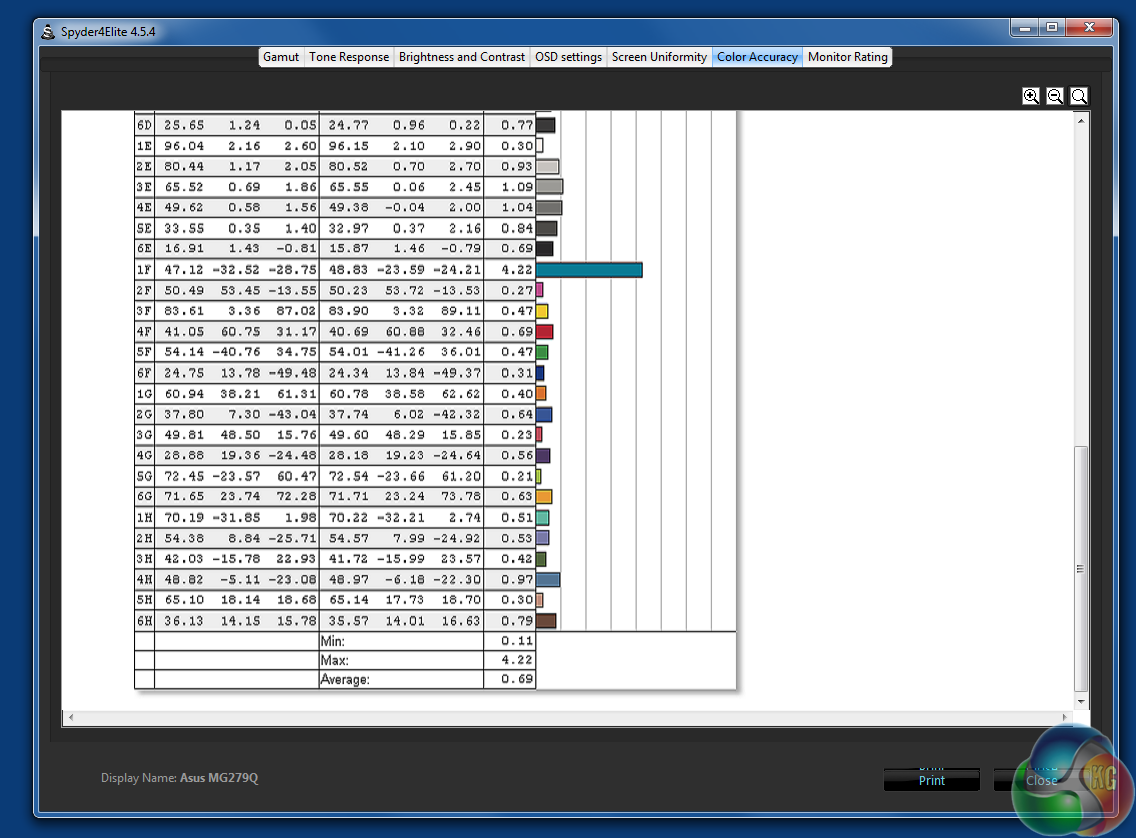Click the value 96.04 in row 1E
The height and width of the screenshot is (838, 1136).
tap(184, 146)
